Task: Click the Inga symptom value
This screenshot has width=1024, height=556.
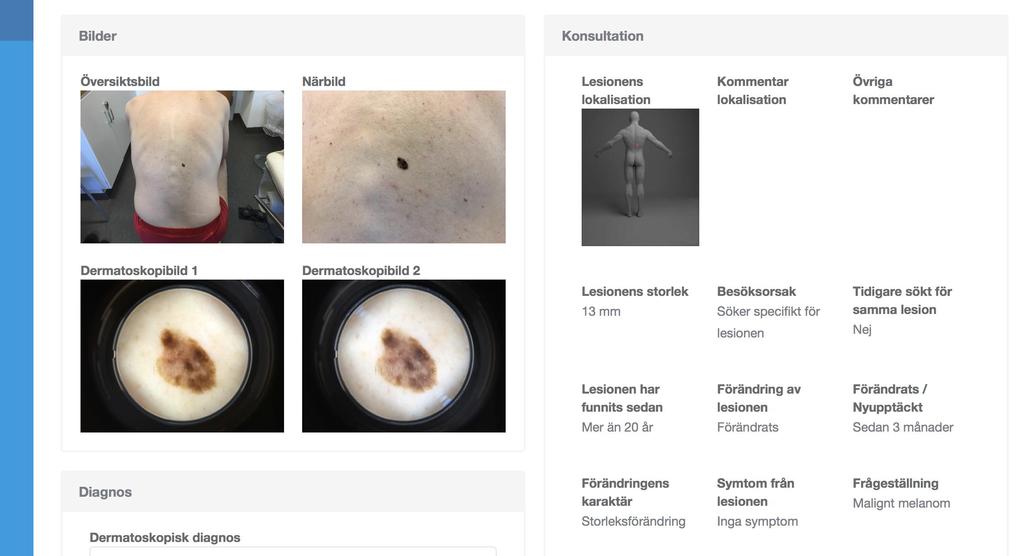Action: pyautogui.click(x=757, y=521)
